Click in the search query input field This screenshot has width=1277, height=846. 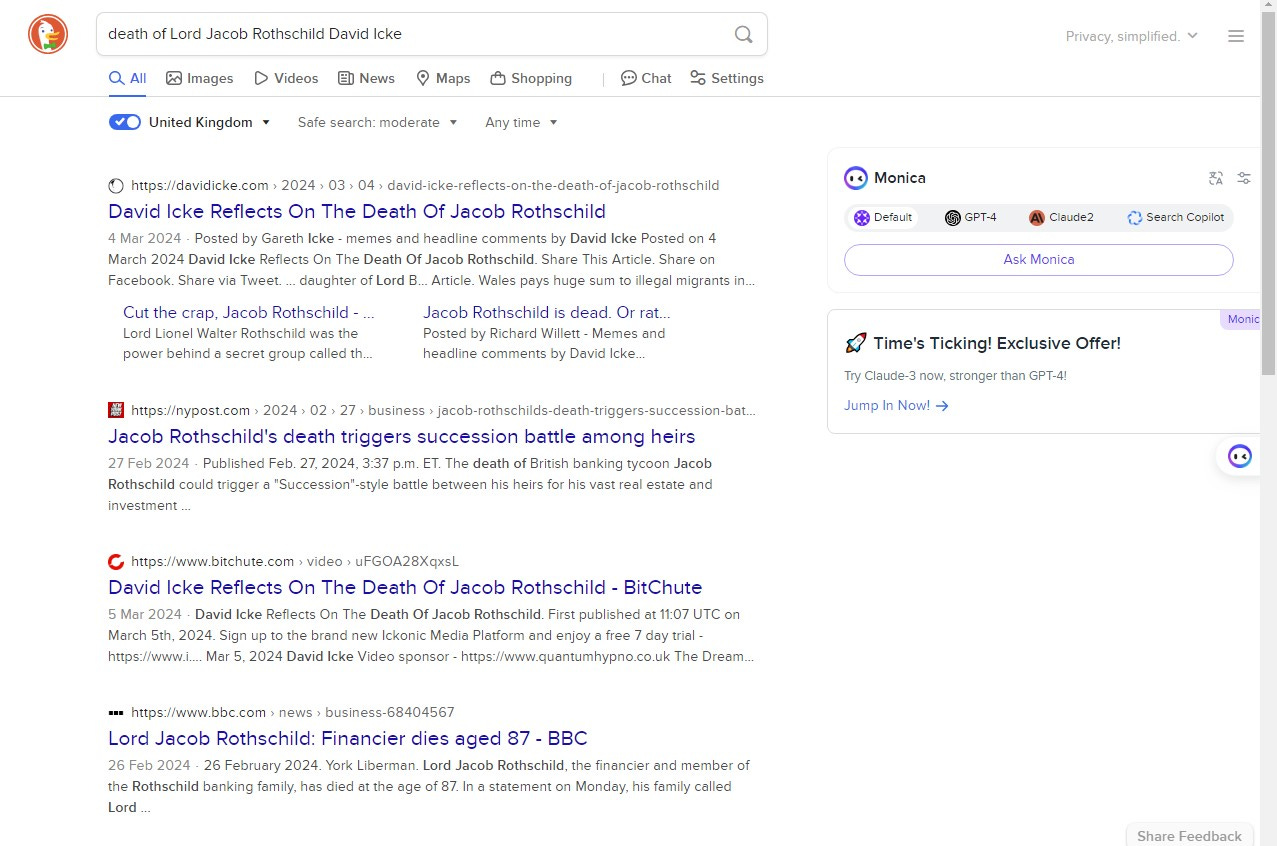click(x=415, y=34)
